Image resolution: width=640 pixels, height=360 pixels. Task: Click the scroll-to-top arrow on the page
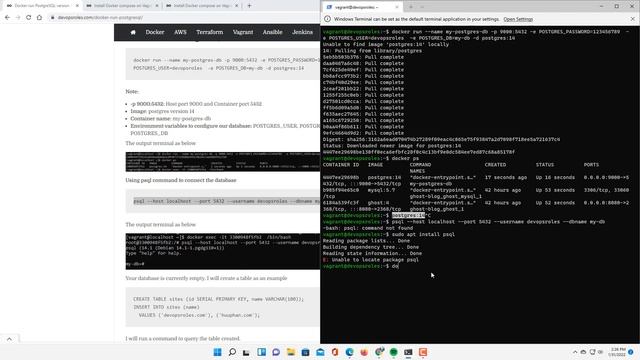click(x=9, y=339)
